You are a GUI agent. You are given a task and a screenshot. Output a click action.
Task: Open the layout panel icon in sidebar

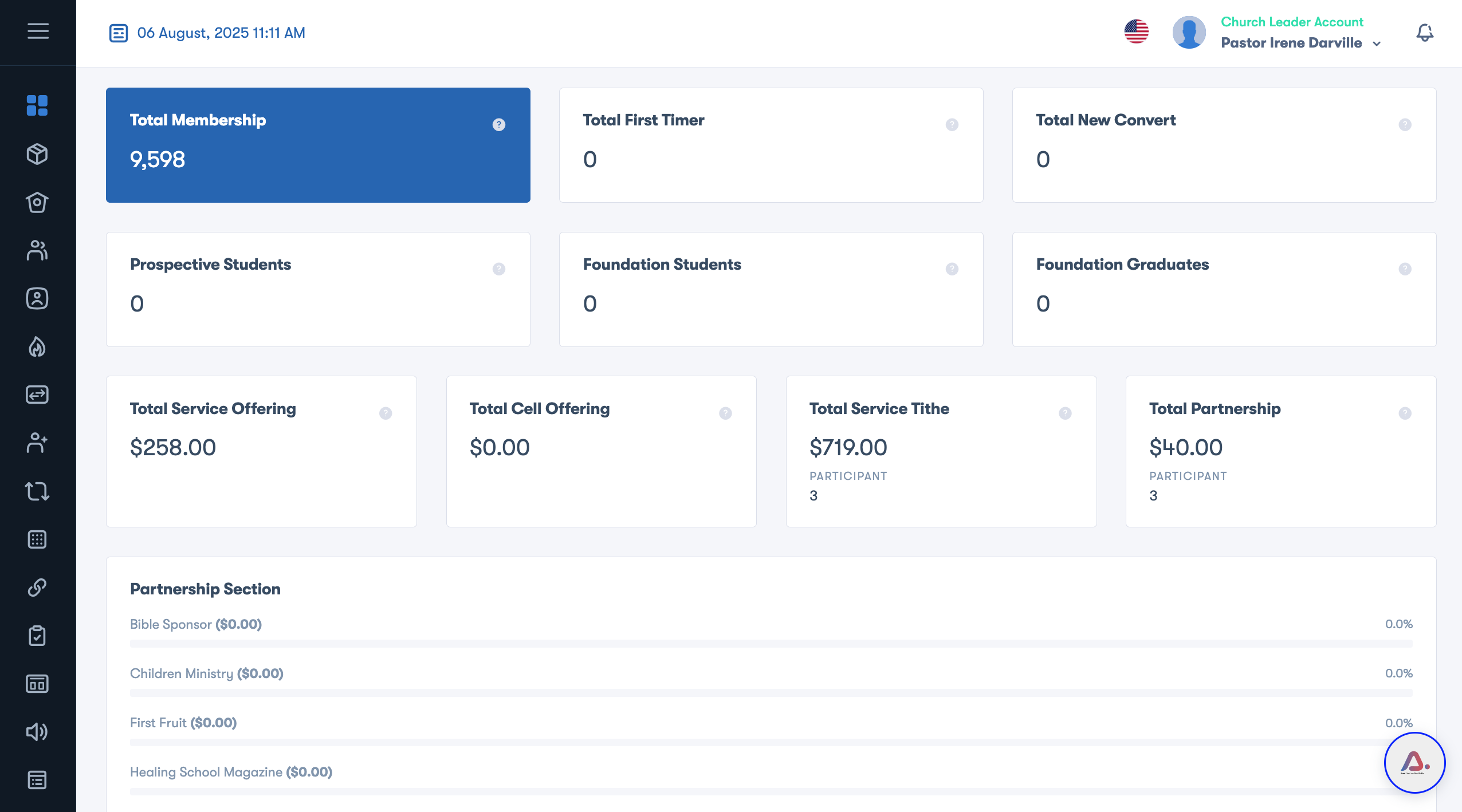(x=37, y=684)
